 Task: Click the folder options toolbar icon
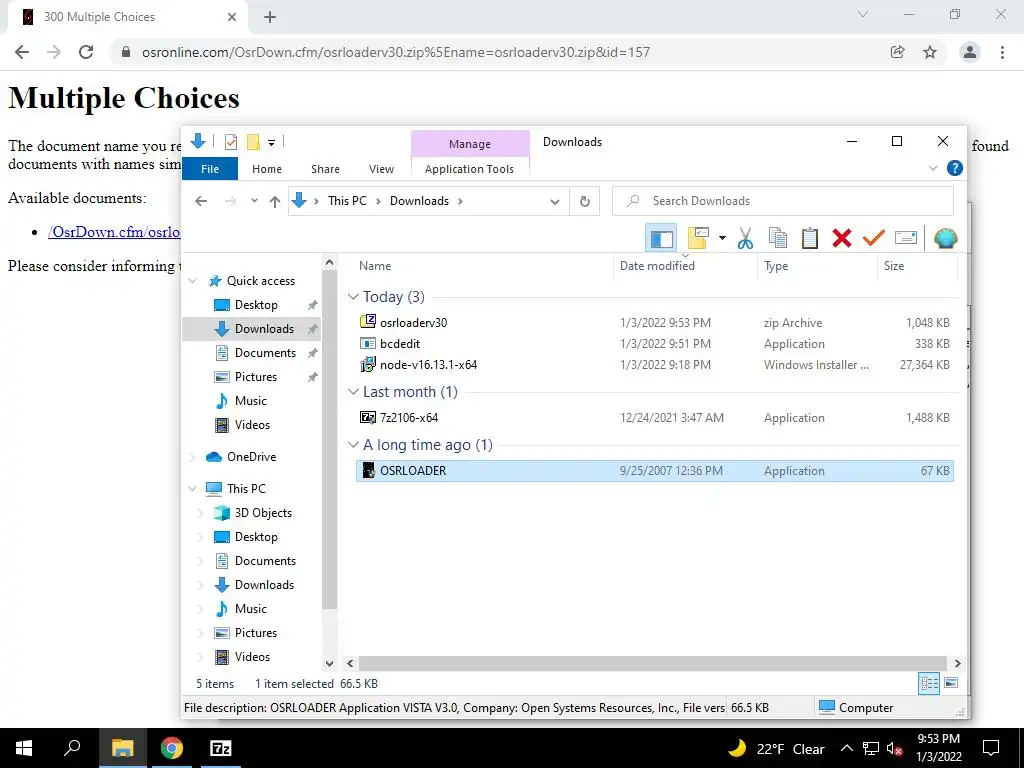click(698, 238)
